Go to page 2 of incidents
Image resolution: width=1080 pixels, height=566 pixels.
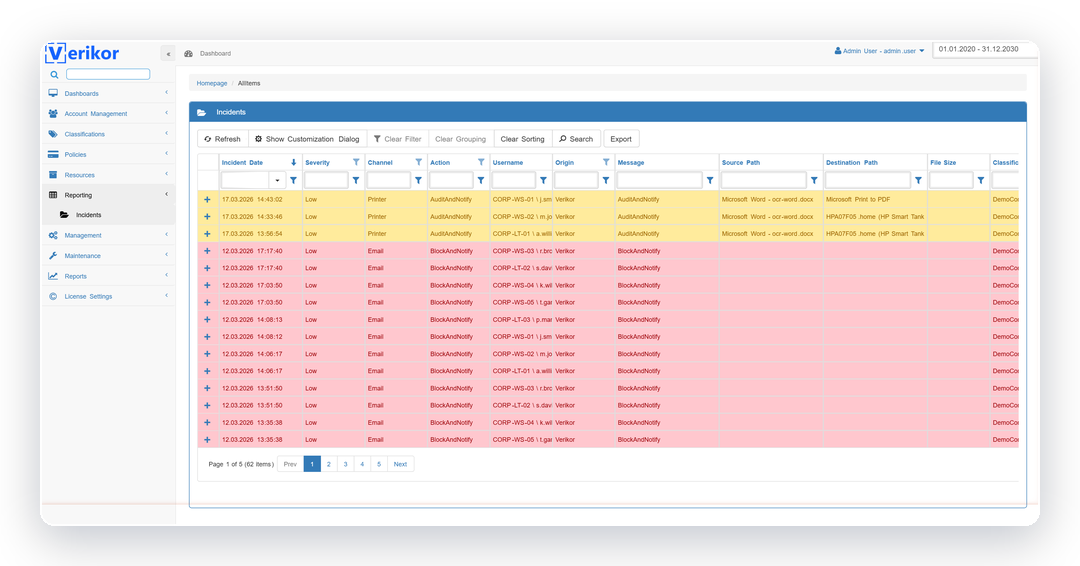click(329, 464)
